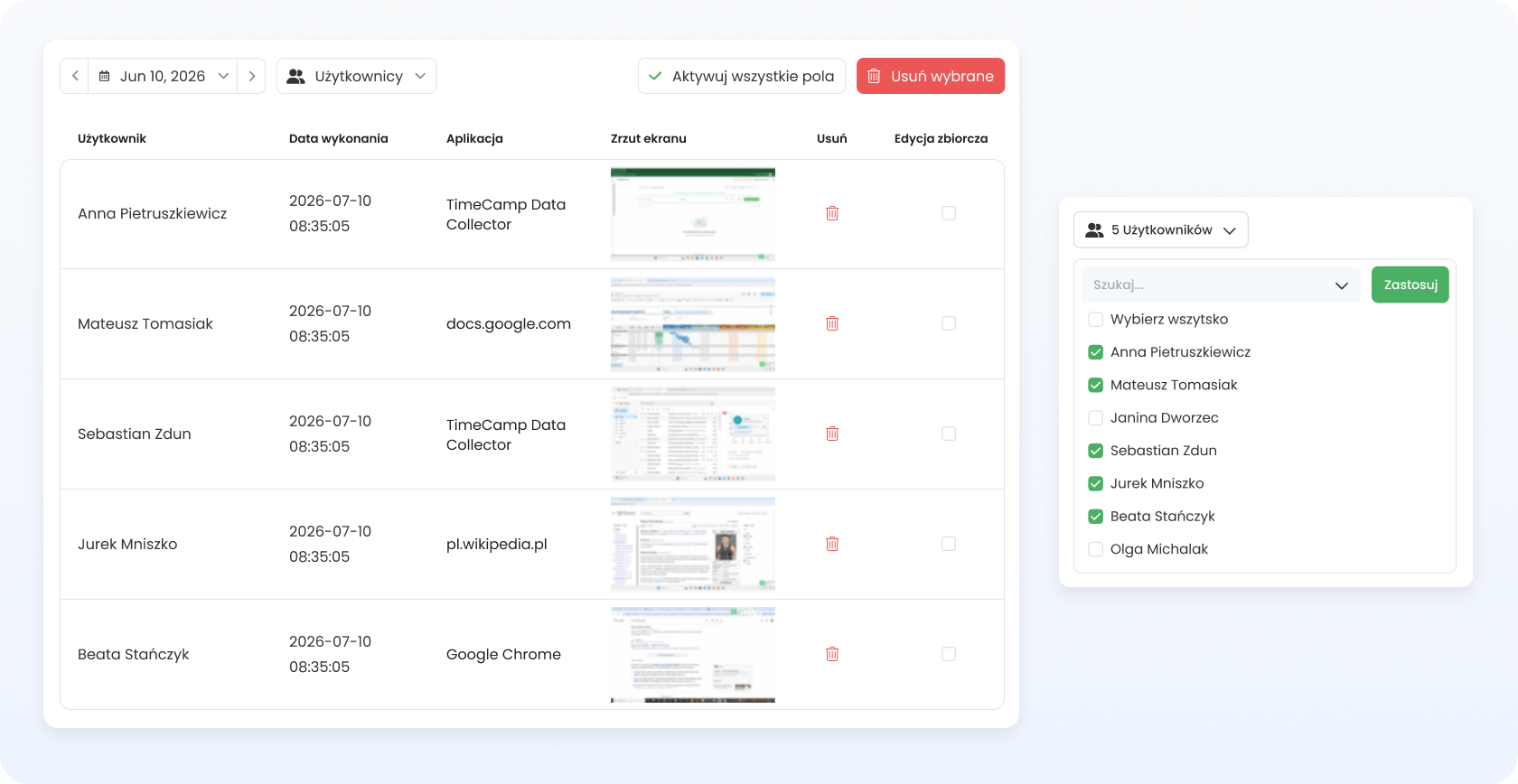Screen dimensions: 1518x784
Task: Remove Sebastian Zdun's entry via trash icon
Action: (832, 434)
